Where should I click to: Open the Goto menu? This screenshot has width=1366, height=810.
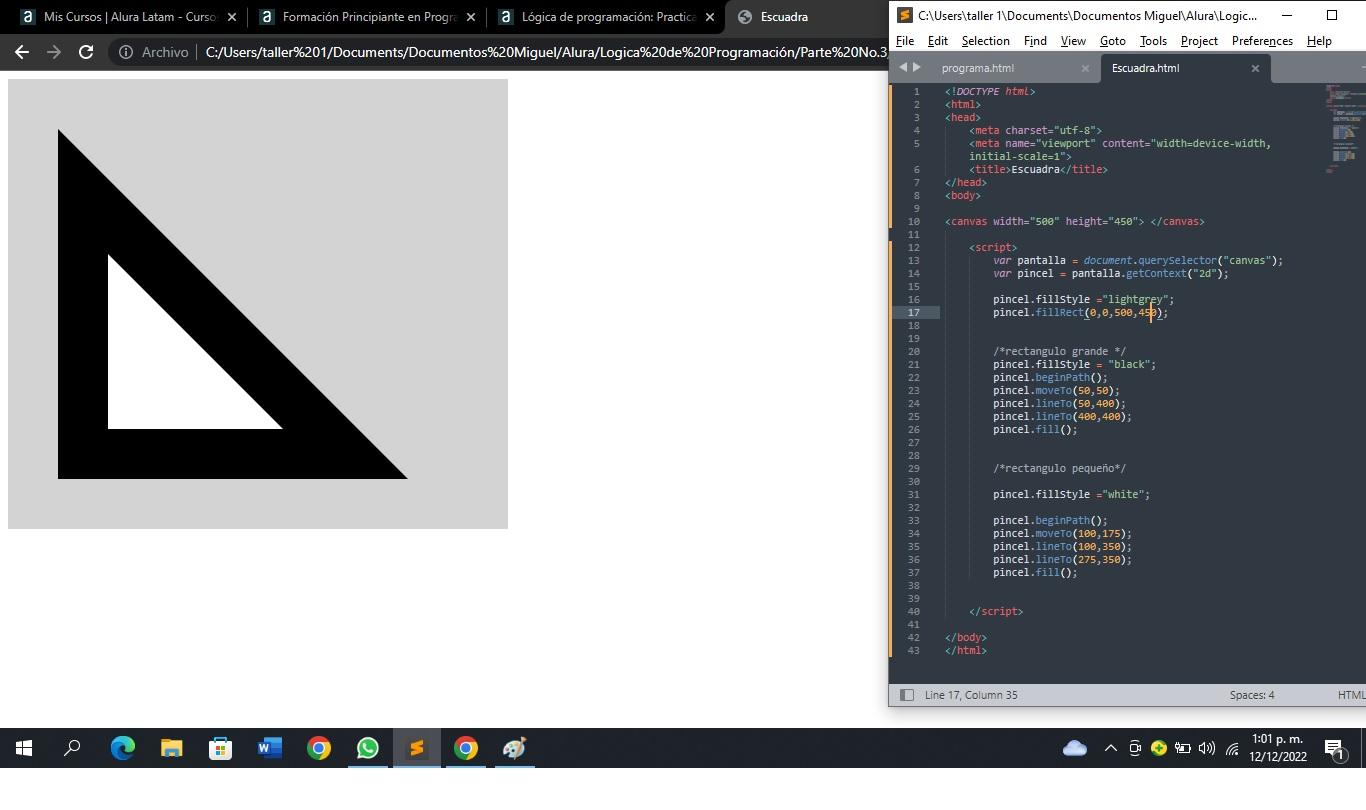pyautogui.click(x=1112, y=41)
